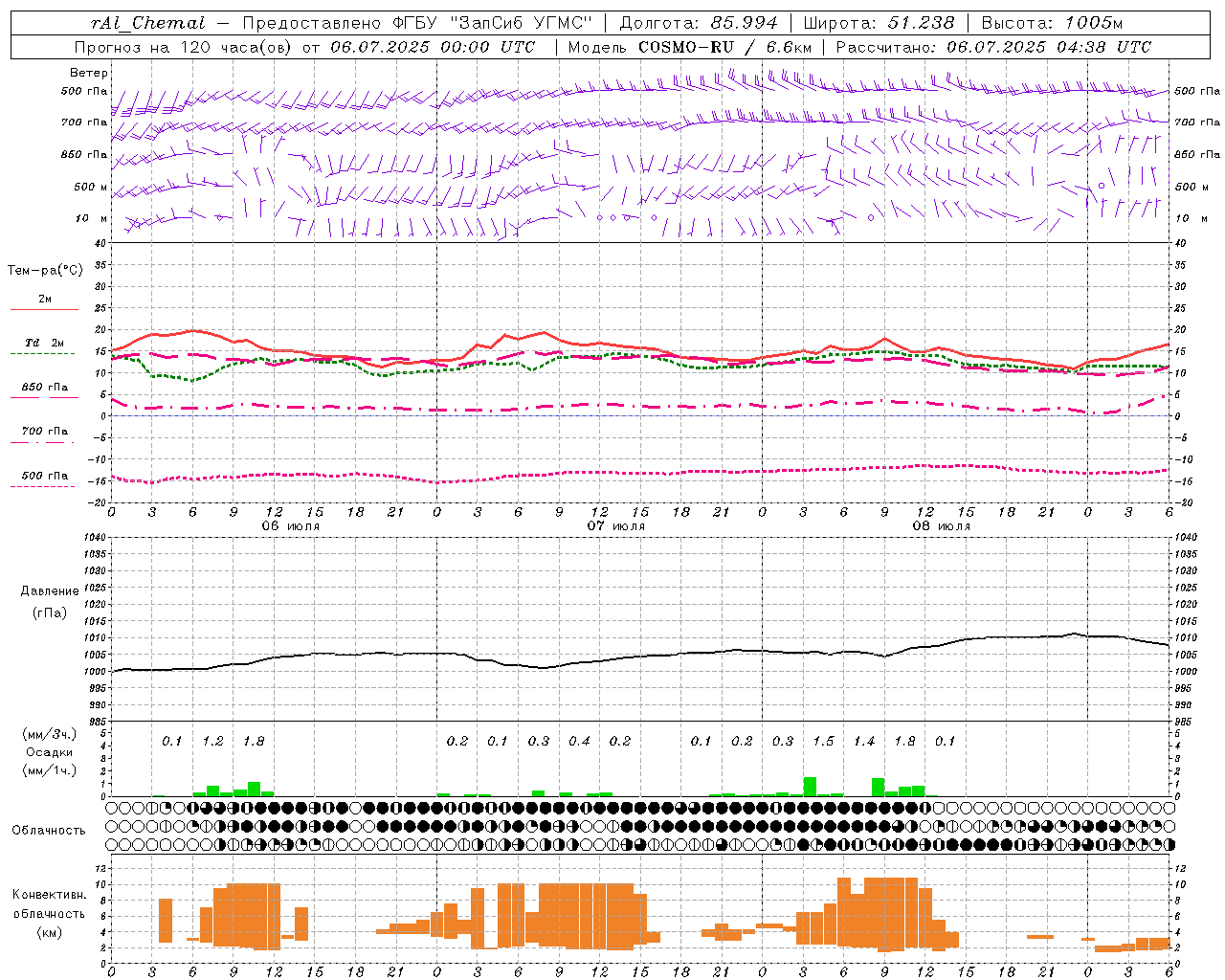Screen dimensions: 1225x980
Task: Click the 1.5 precipitation total value
Action: click(x=823, y=741)
